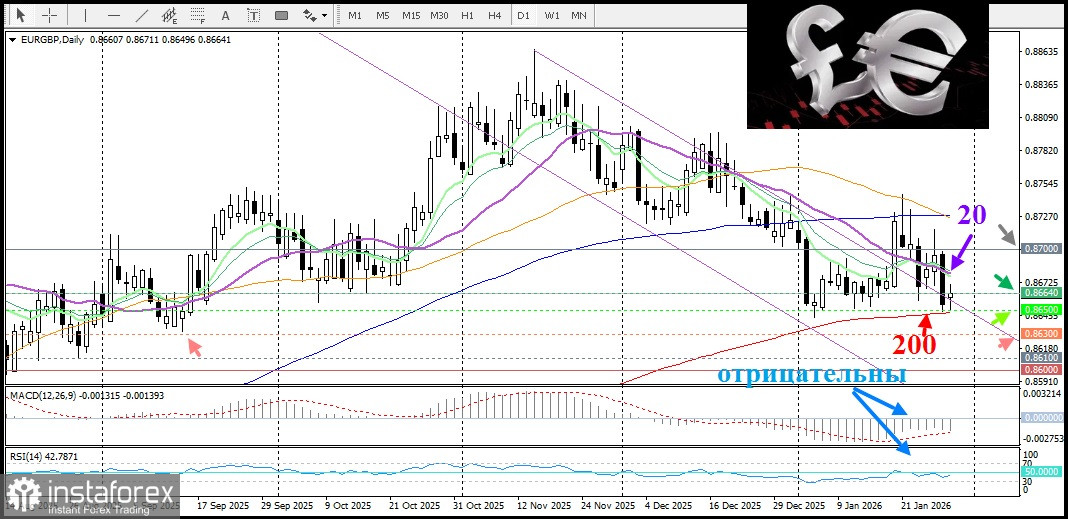
Task: Switch to M1 timeframe
Action: (355, 15)
